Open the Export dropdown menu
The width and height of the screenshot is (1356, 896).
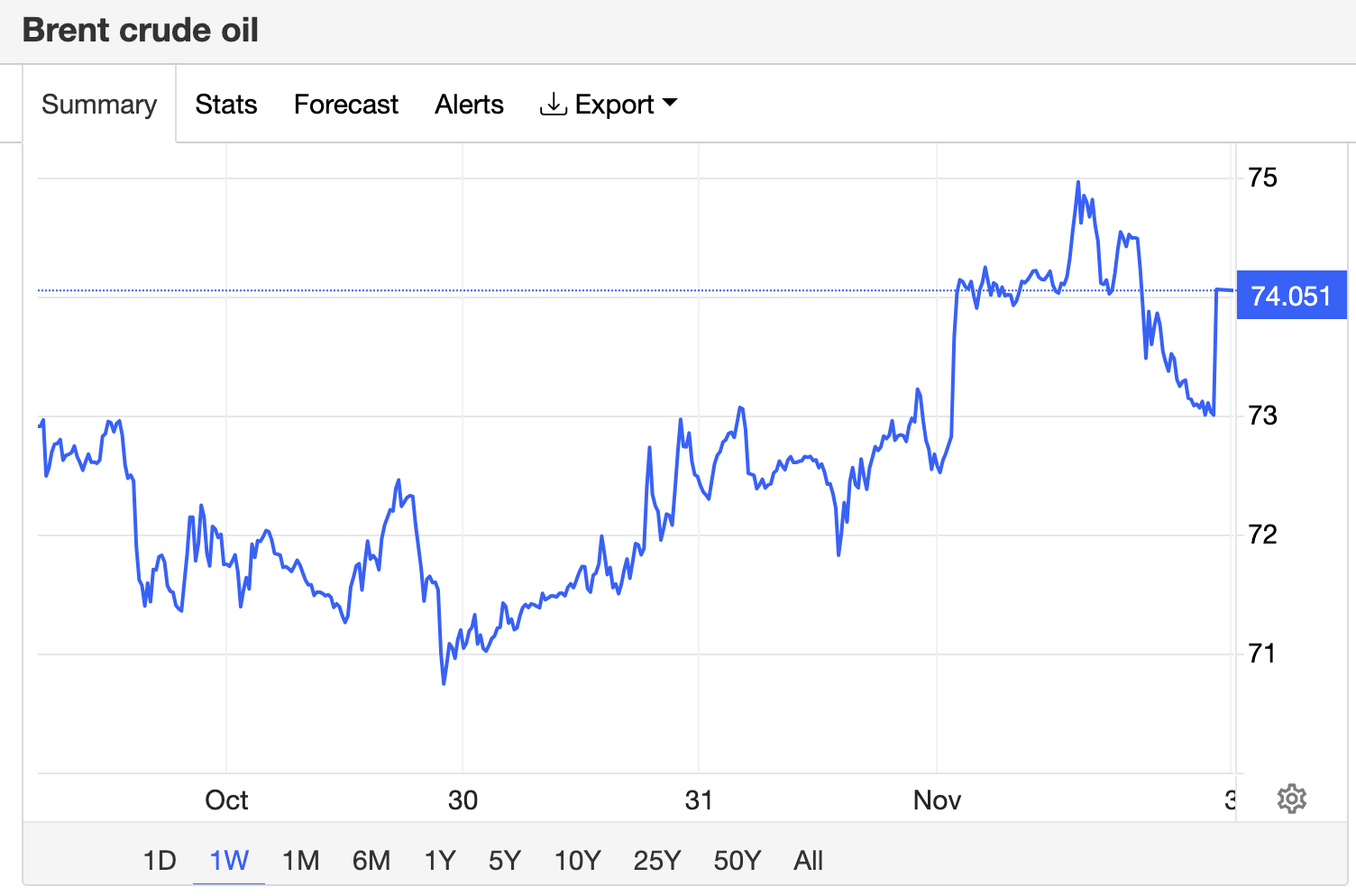tap(609, 105)
